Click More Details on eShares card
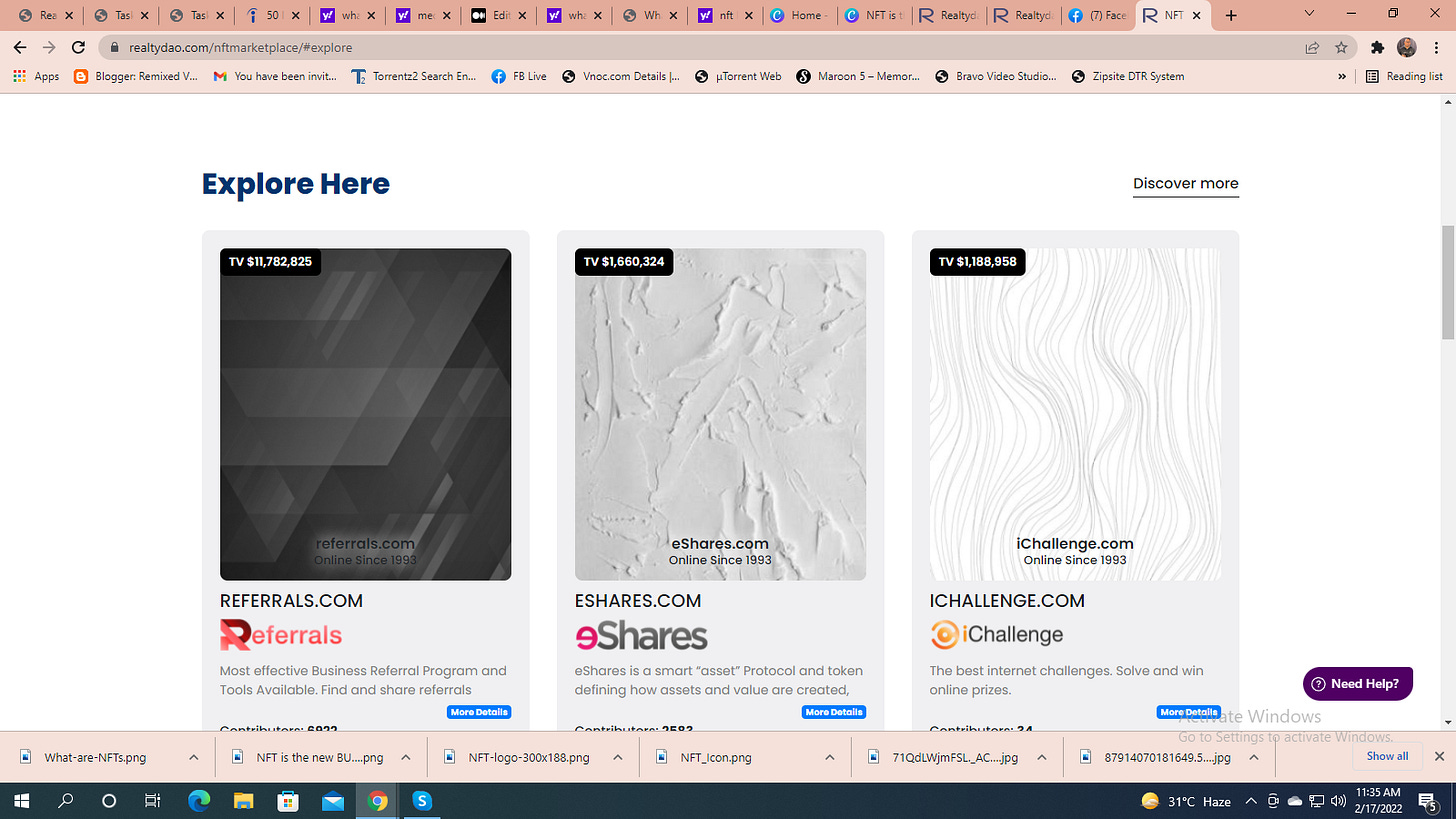 pyautogui.click(x=834, y=712)
